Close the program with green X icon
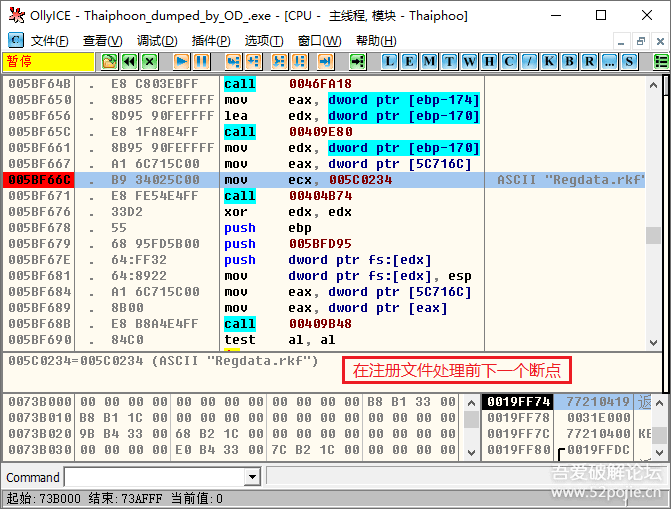The height and width of the screenshot is (509, 671). tap(148, 61)
